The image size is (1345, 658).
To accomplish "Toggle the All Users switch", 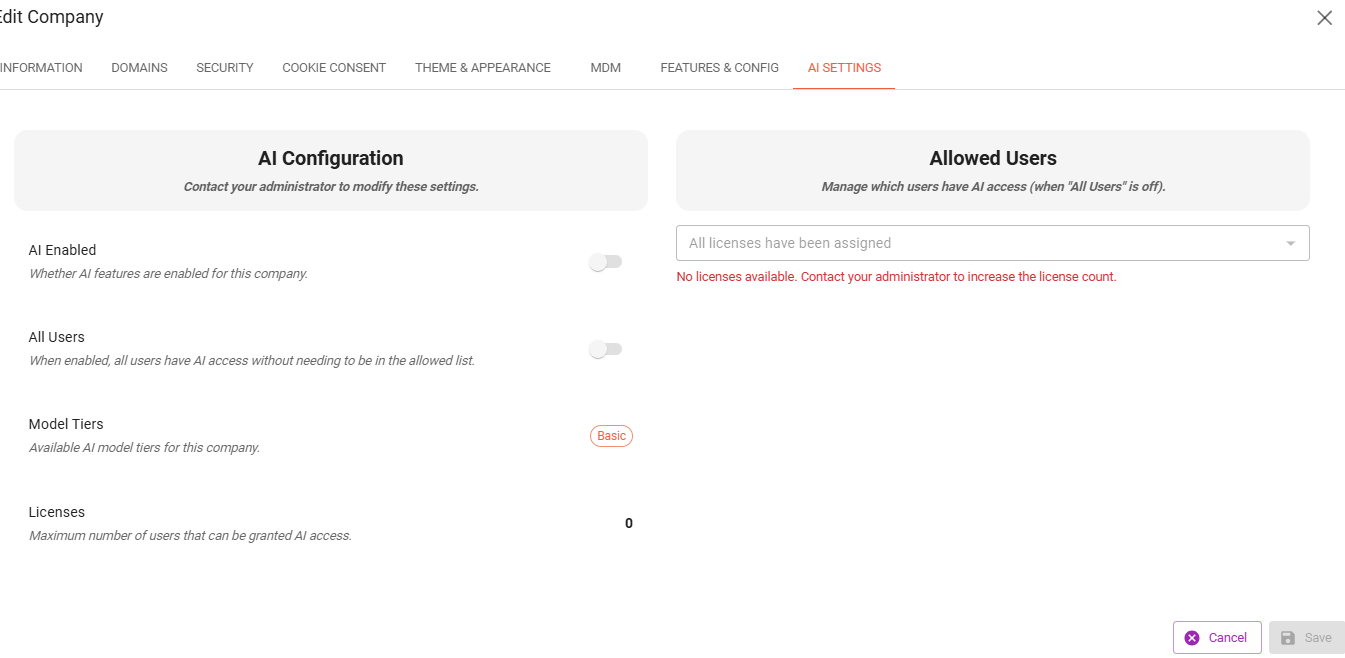I will coord(605,349).
